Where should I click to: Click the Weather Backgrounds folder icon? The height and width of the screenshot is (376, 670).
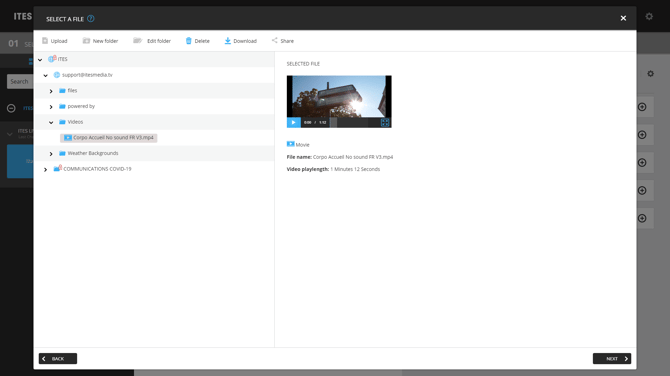[x=62, y=153]
